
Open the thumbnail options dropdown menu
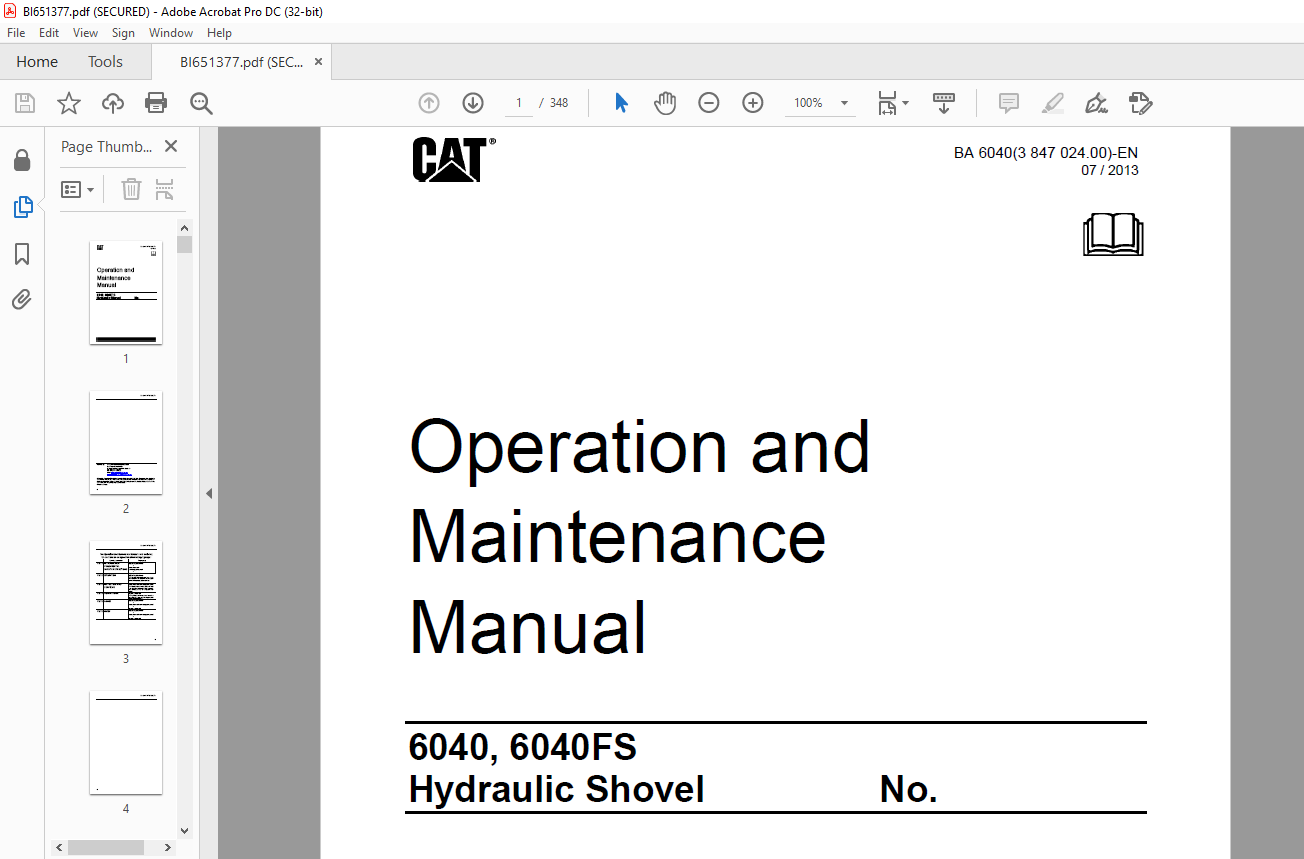(78, 189)
